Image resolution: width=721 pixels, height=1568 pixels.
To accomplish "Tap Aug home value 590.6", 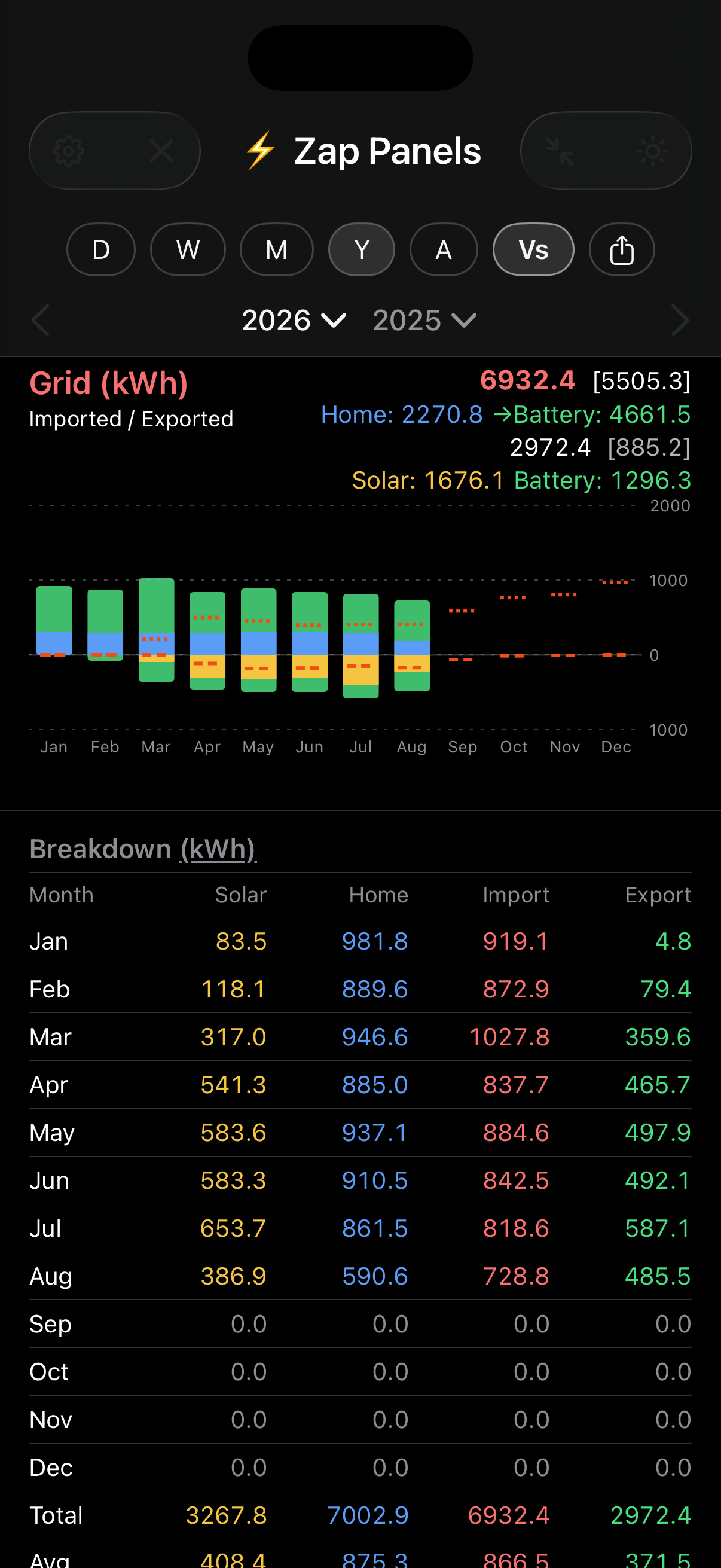I will click(x=375, y=1276).
